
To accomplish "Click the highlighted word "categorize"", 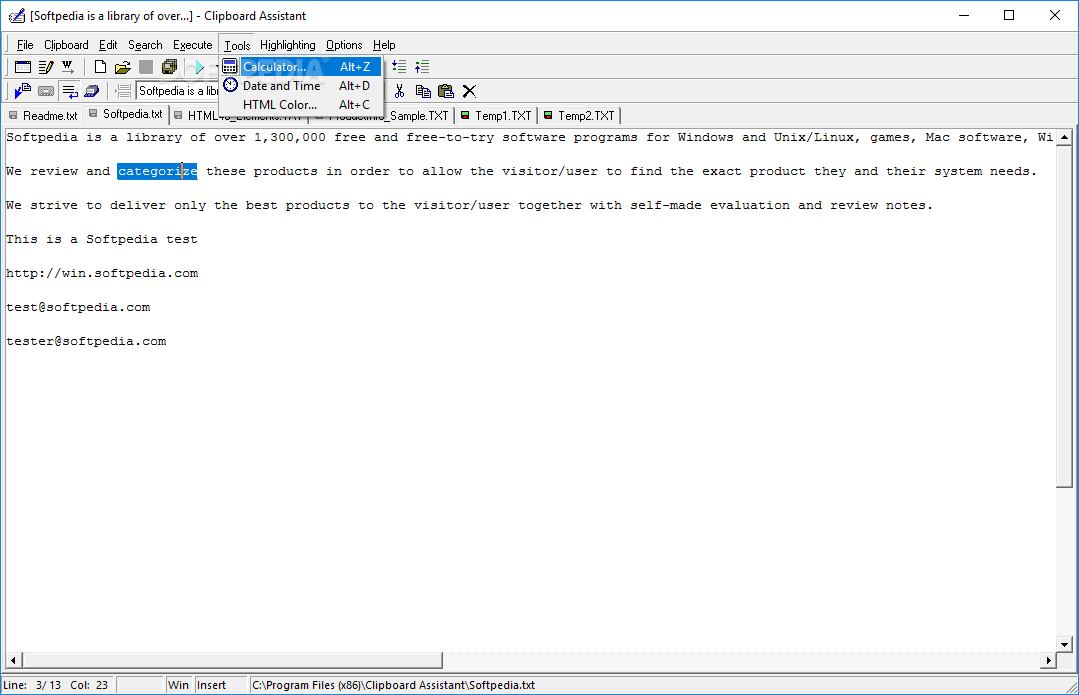I will click(x=157, y=171).
